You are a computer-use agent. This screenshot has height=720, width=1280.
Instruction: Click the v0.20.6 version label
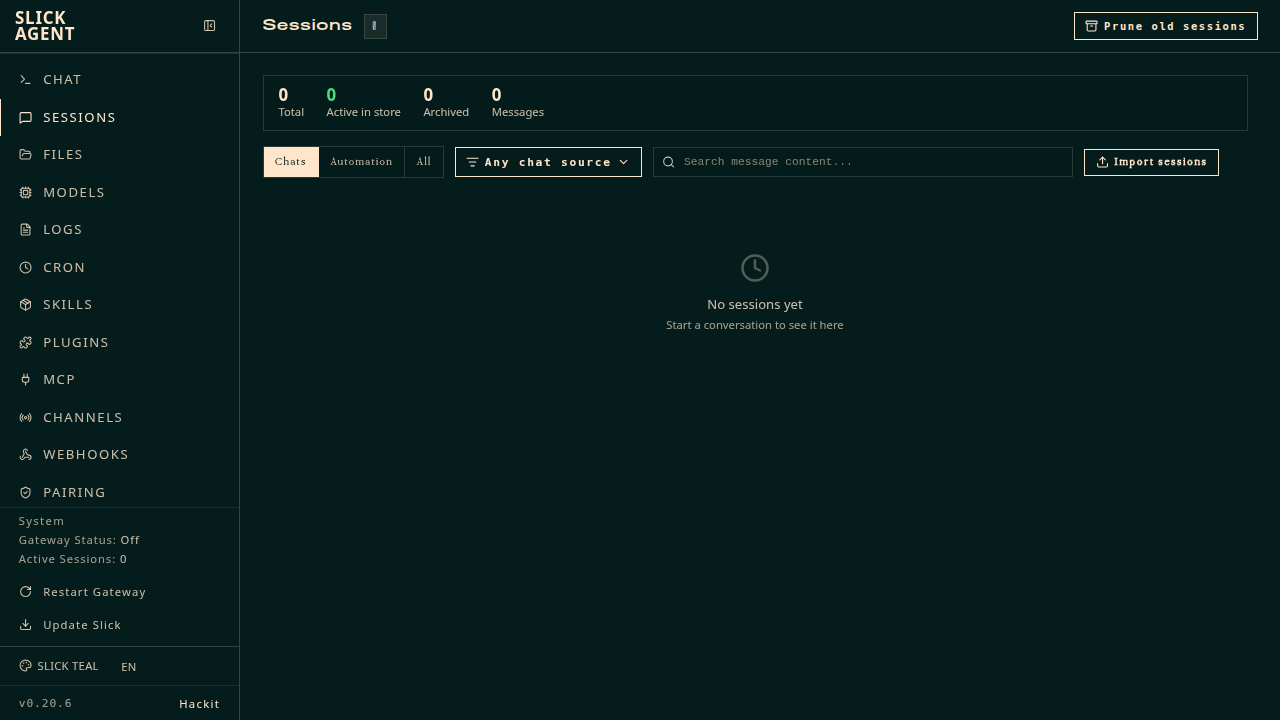45,704
